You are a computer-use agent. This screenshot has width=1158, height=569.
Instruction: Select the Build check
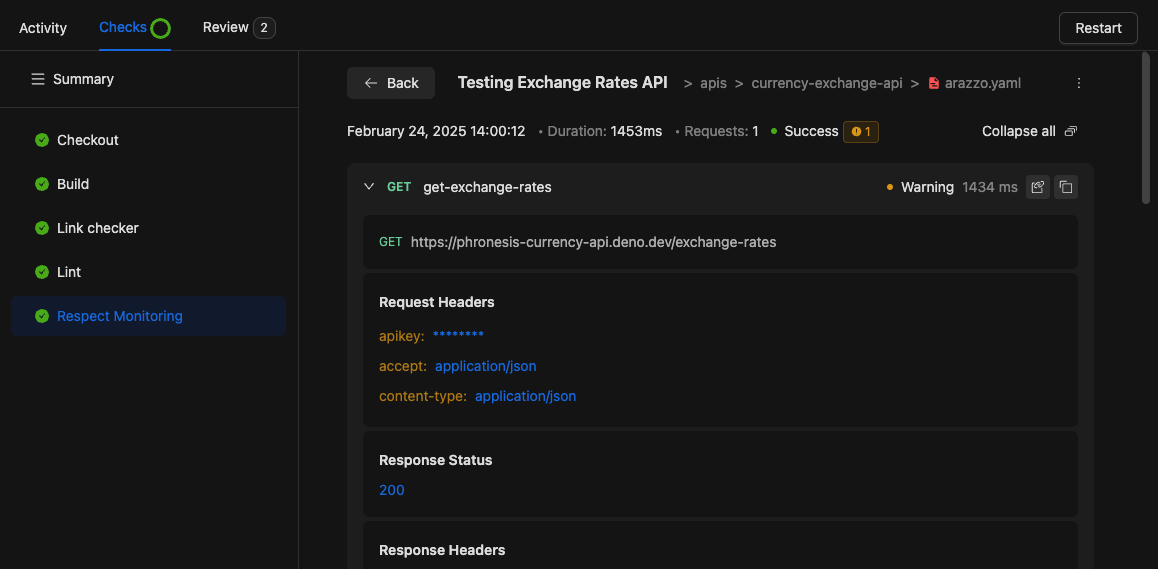click(148, 184)
